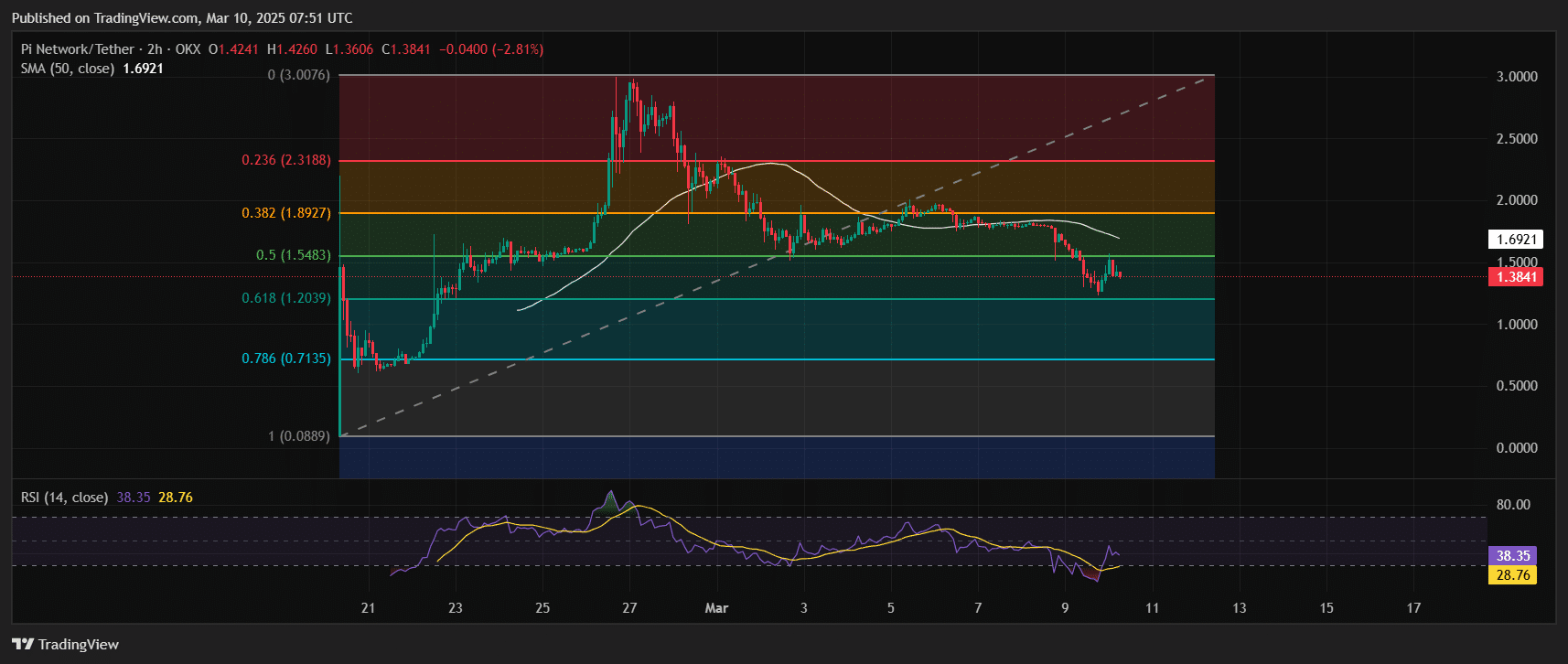Click the 1.0000 price axis label
The height and width of the screenshot is (664, 1568).
(1517, 325)
